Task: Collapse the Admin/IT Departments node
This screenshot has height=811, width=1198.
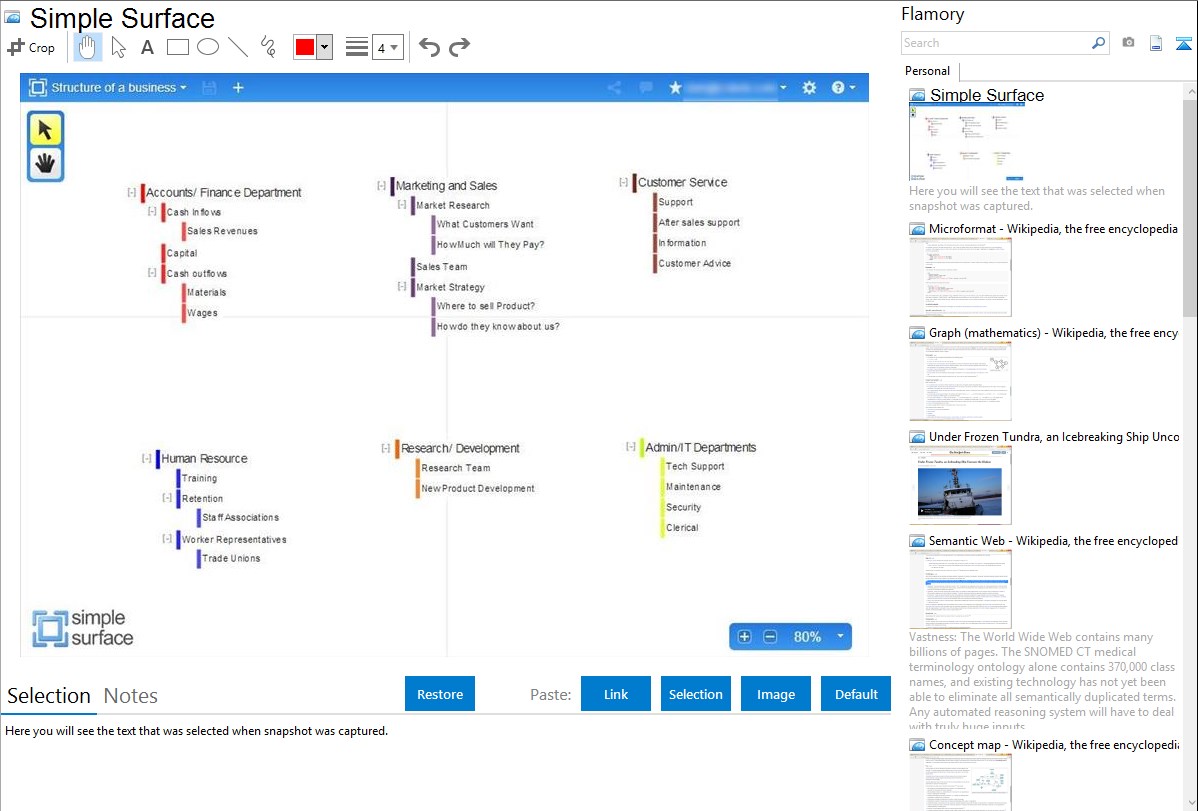Action: 630,446
